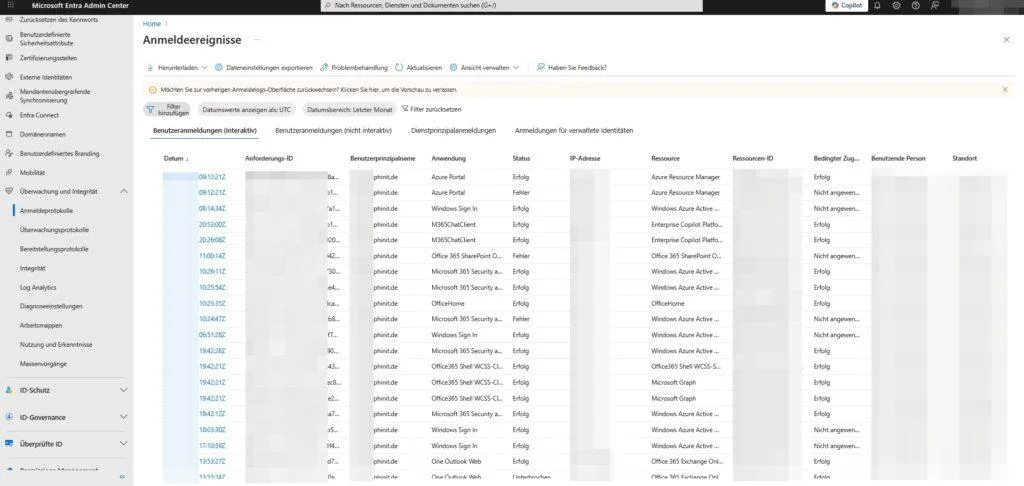
Task: Collapse Überwachung und Integrität section
Action: pos(123,191)
